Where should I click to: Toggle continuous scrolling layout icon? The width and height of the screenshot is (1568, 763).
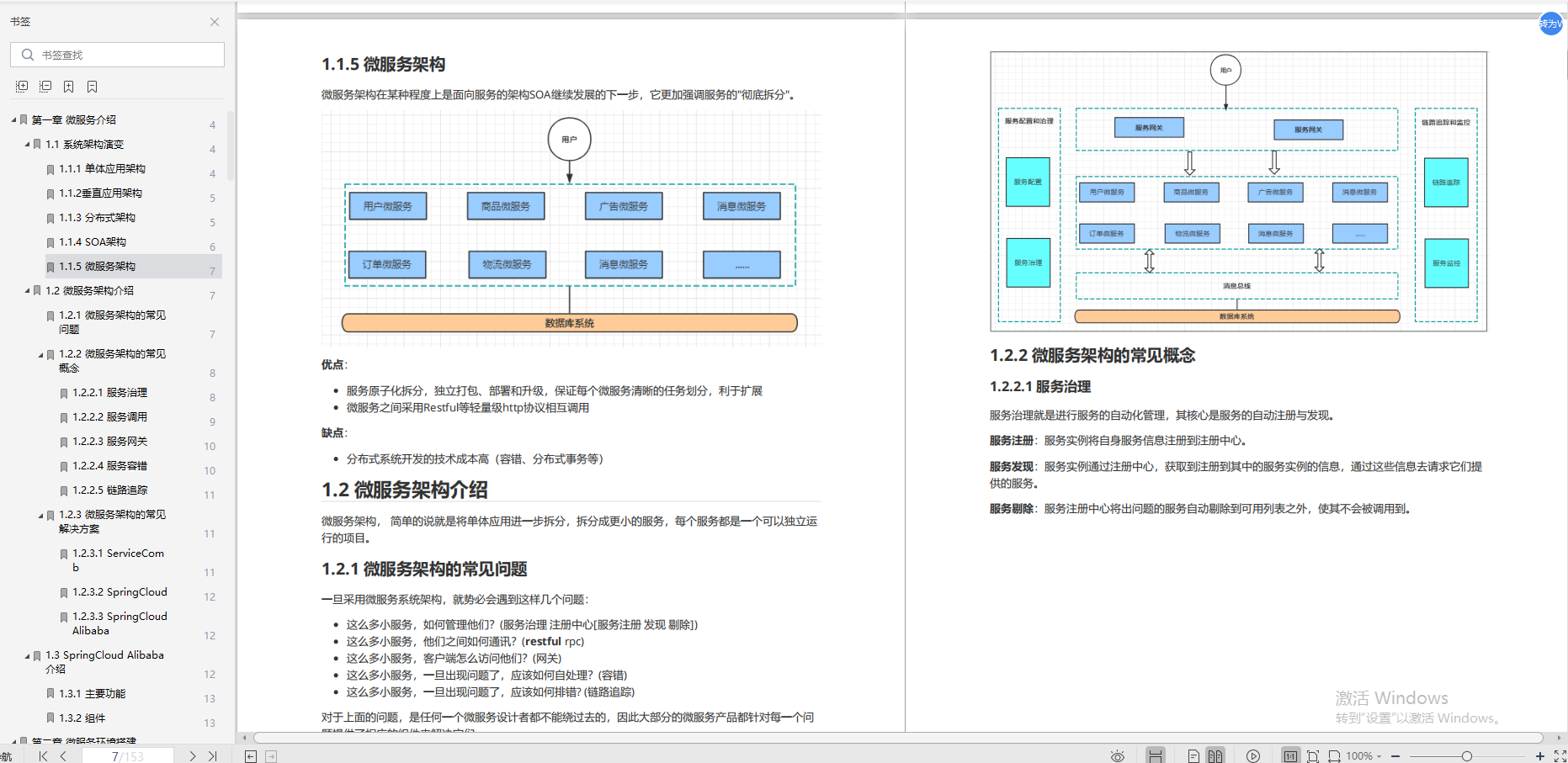[1156, 756]
